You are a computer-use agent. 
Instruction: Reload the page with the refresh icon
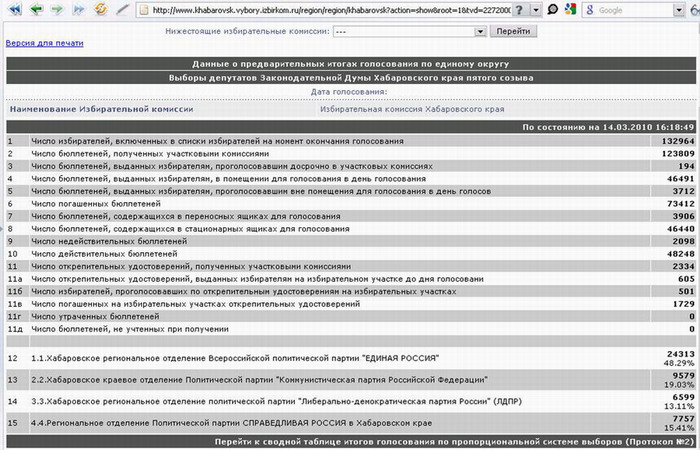101,10
